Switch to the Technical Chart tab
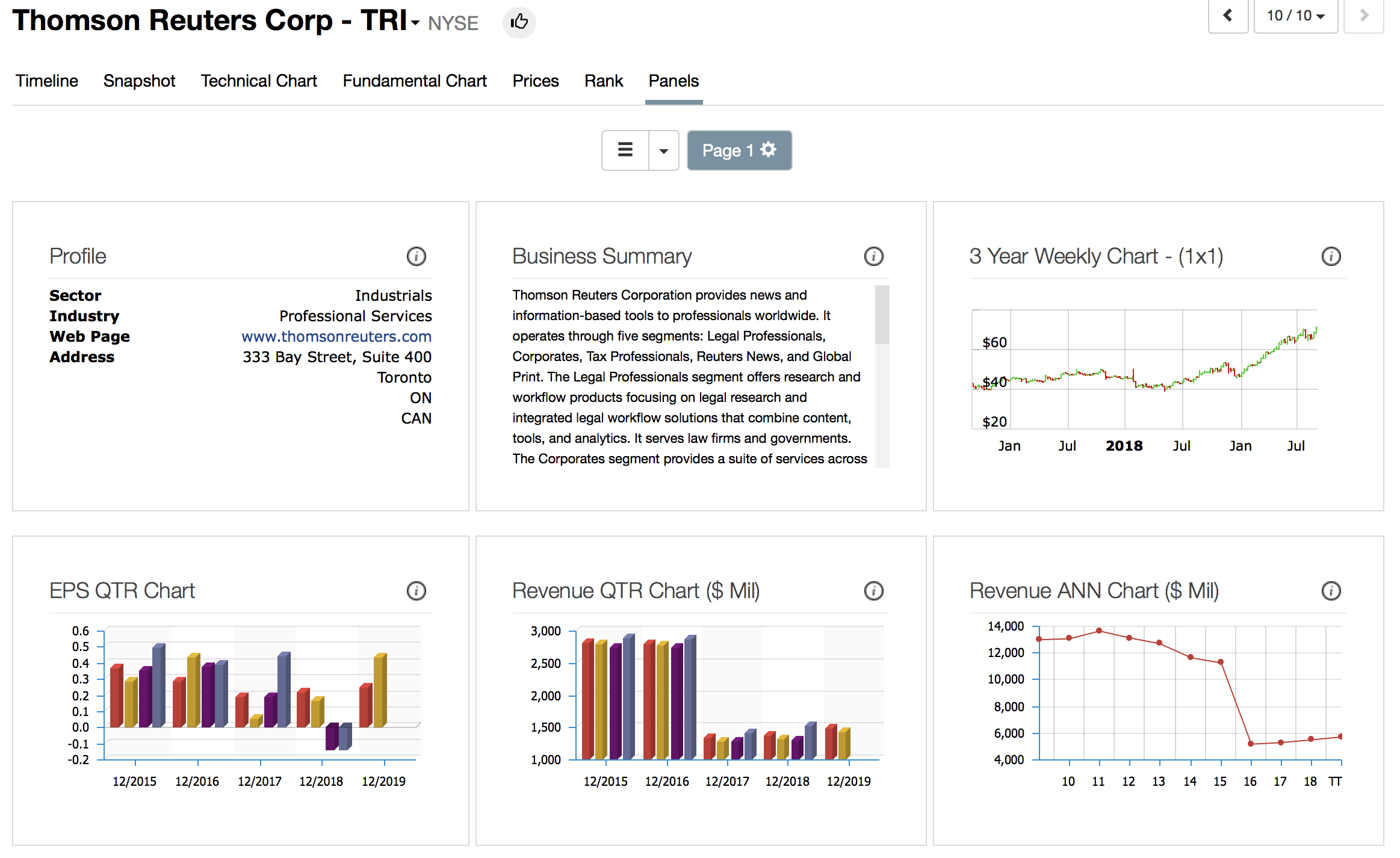The width and height of the screenshot is (1400, 858). point(259,81)
